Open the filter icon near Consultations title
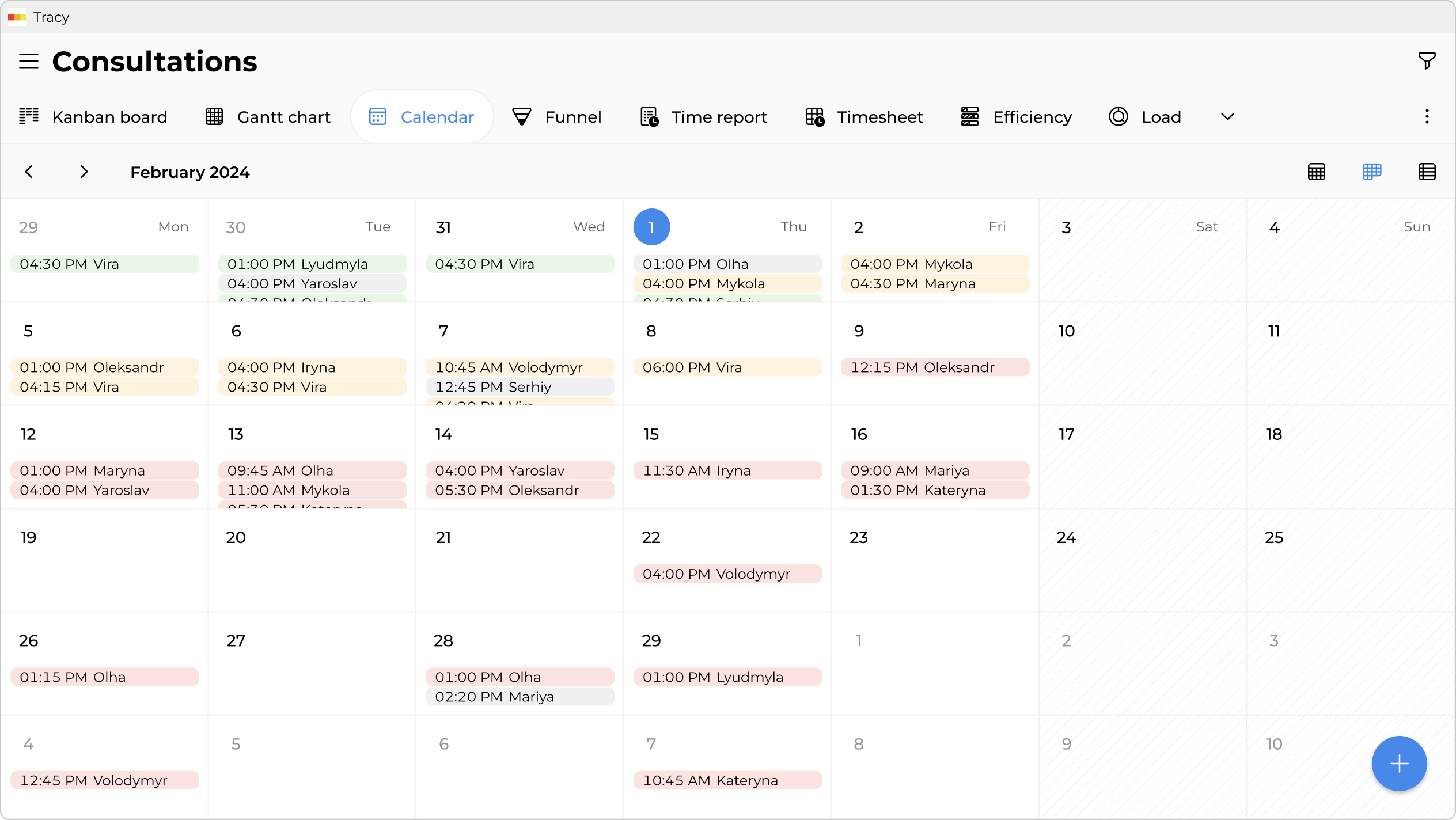This screenshot has width=1456, height=820. [x=1427, y=60]
